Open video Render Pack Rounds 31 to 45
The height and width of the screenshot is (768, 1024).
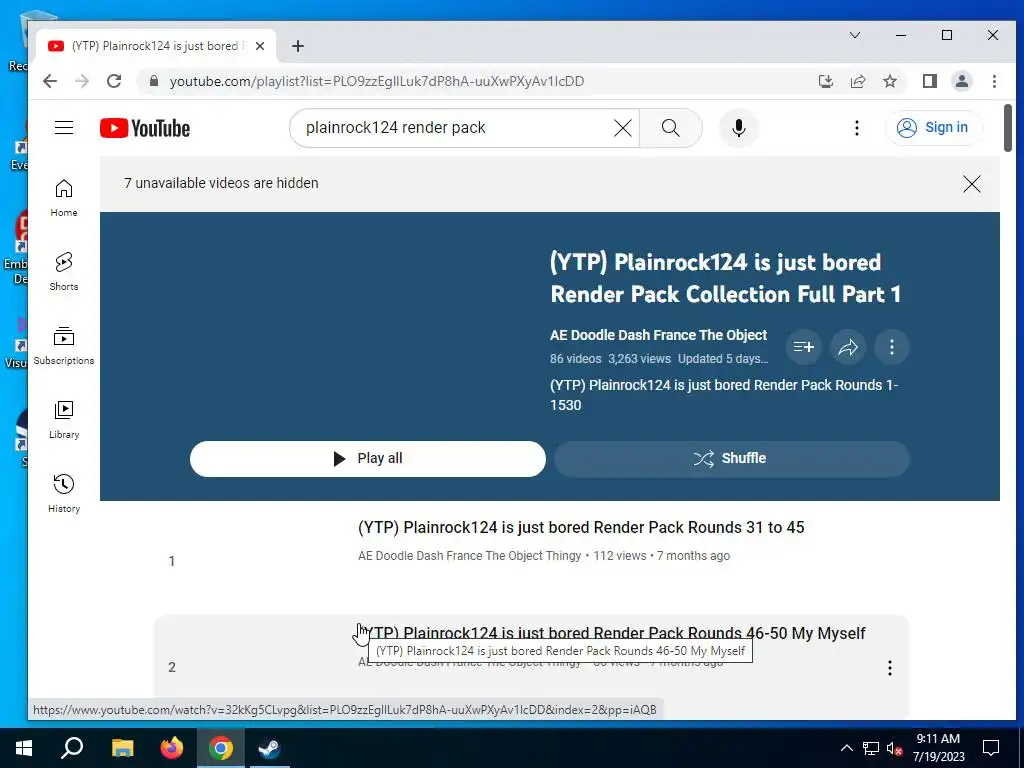pyautogui.click(x=581, y=528)
